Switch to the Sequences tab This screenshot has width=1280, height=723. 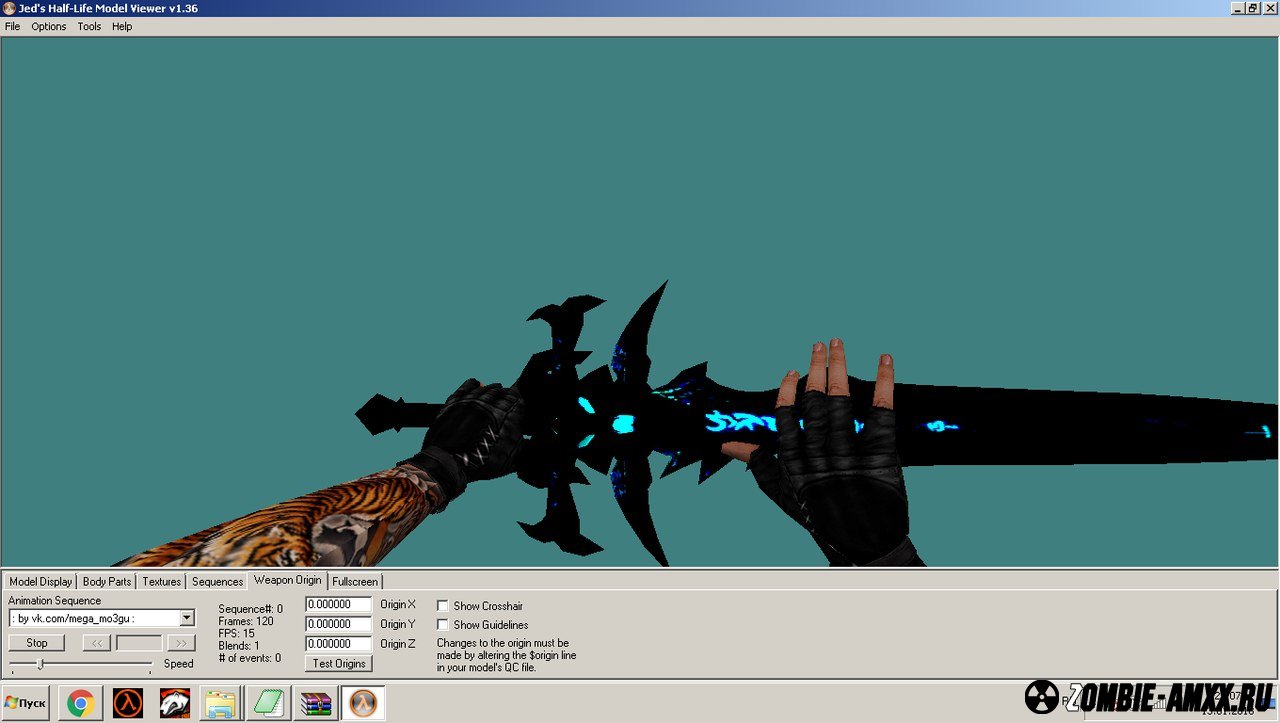point(217,581)
